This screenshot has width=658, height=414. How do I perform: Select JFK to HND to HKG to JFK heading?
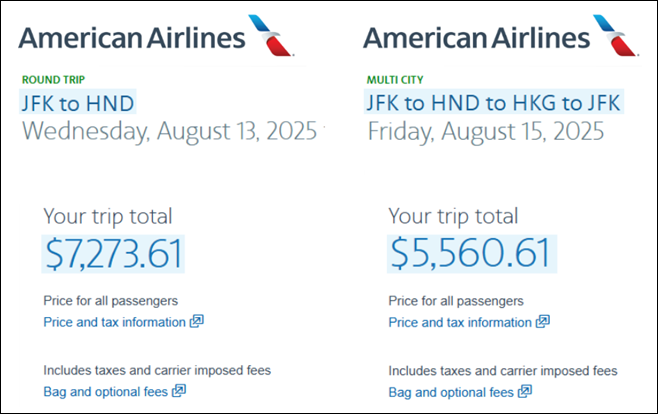click(x=492, y=102)
